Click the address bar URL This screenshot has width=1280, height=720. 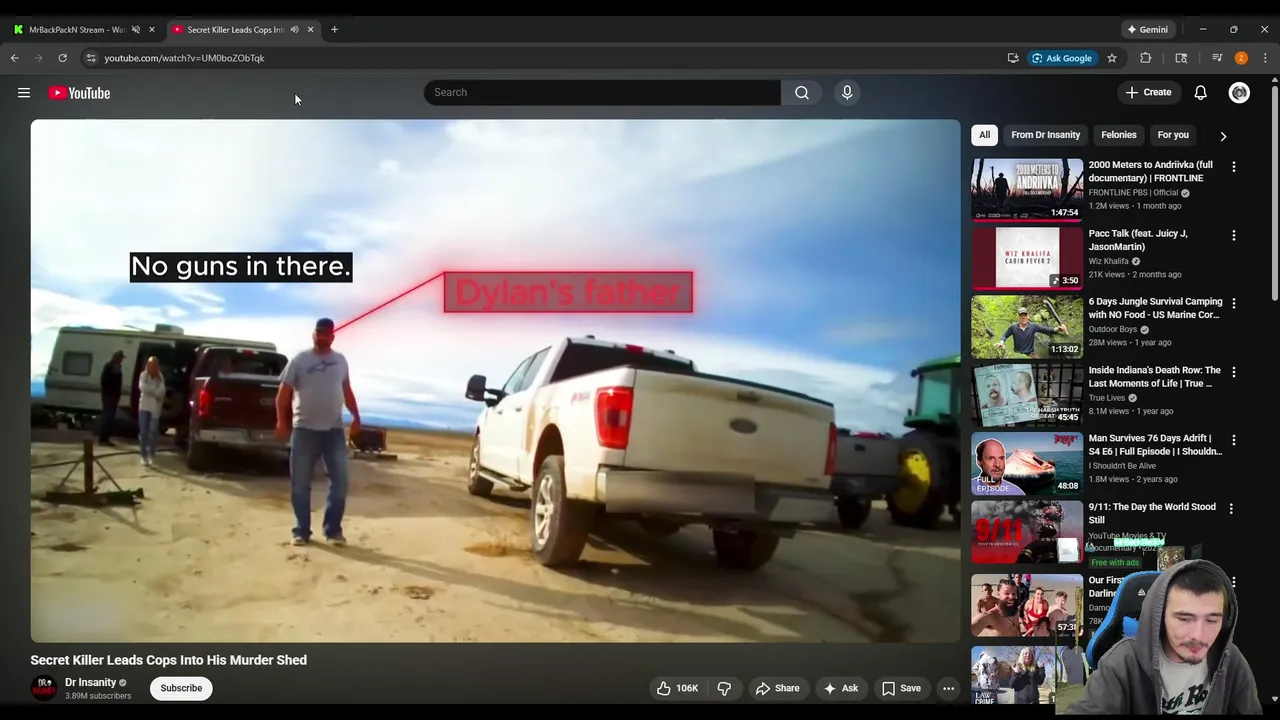[184, 58]
